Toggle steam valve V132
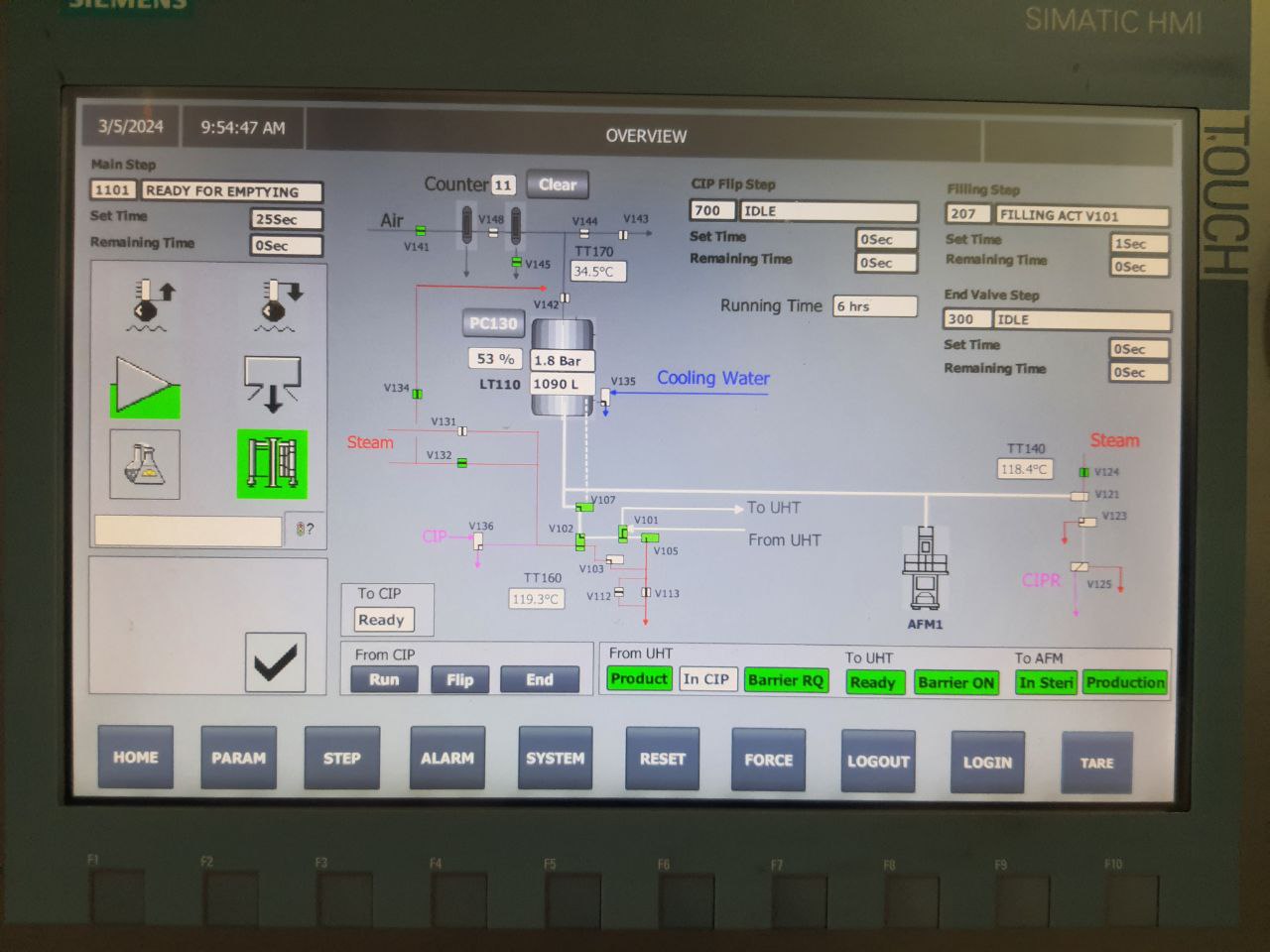 (x=462, y=462)
